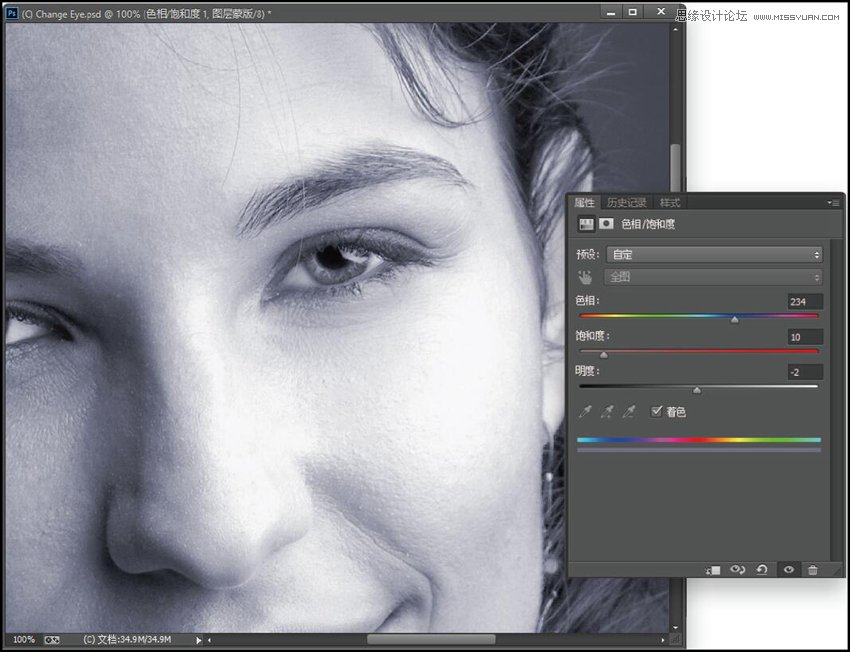Viewport: 850px width, 652px height.
Task: Switch to the 样式 (Styles) tab
Action: tap(669, 202)
